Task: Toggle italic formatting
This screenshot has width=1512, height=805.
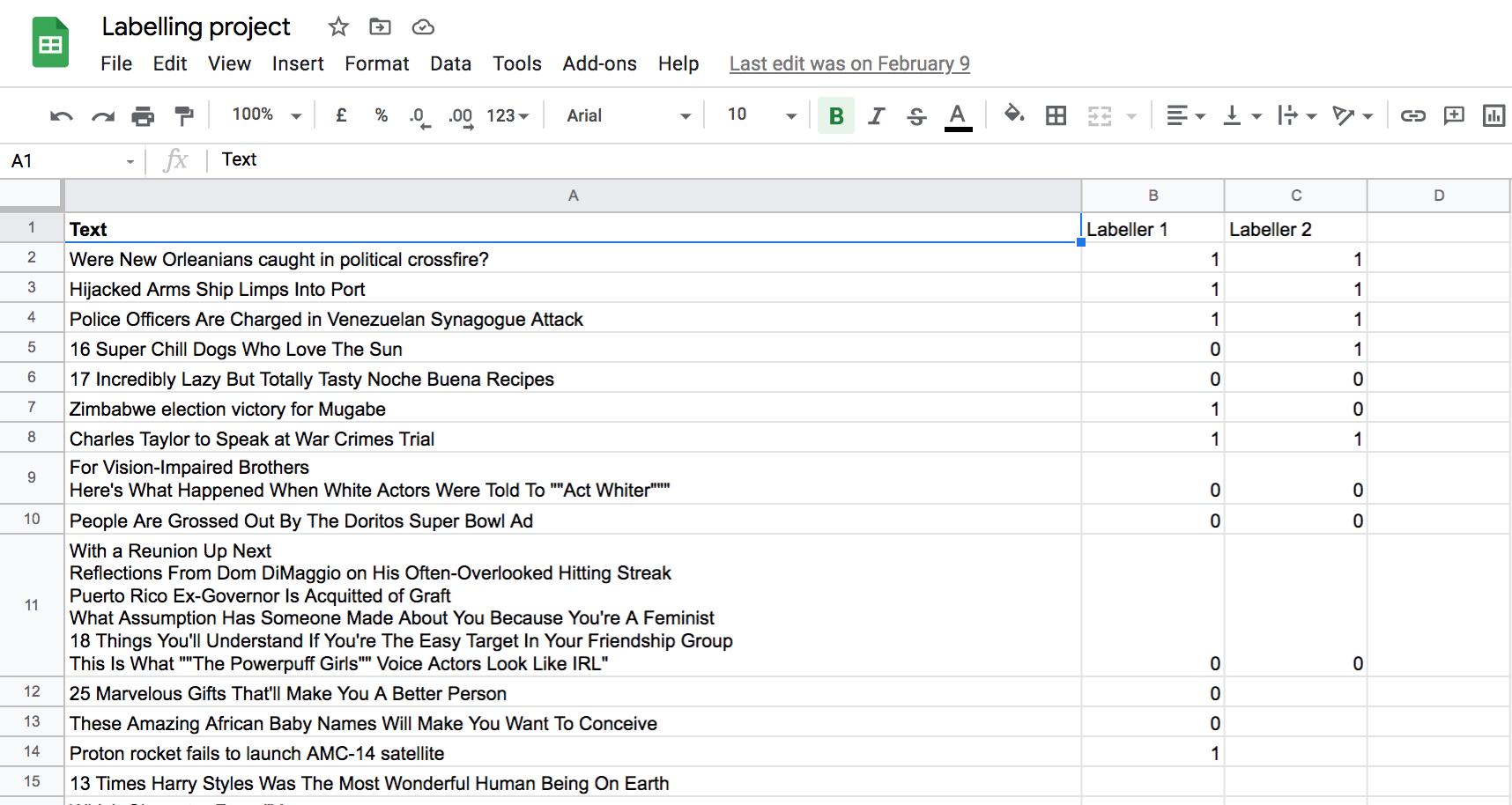Action: tap(876, 116)
